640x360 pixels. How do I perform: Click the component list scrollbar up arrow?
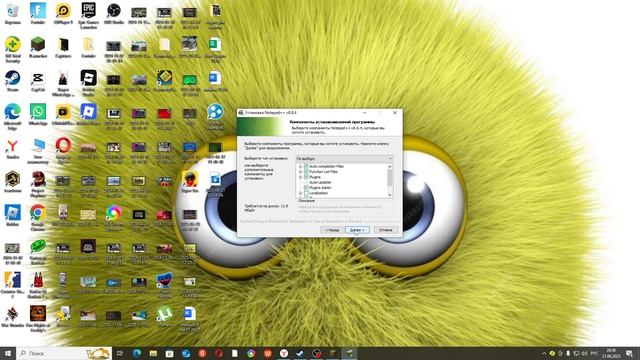pos(390,167)
